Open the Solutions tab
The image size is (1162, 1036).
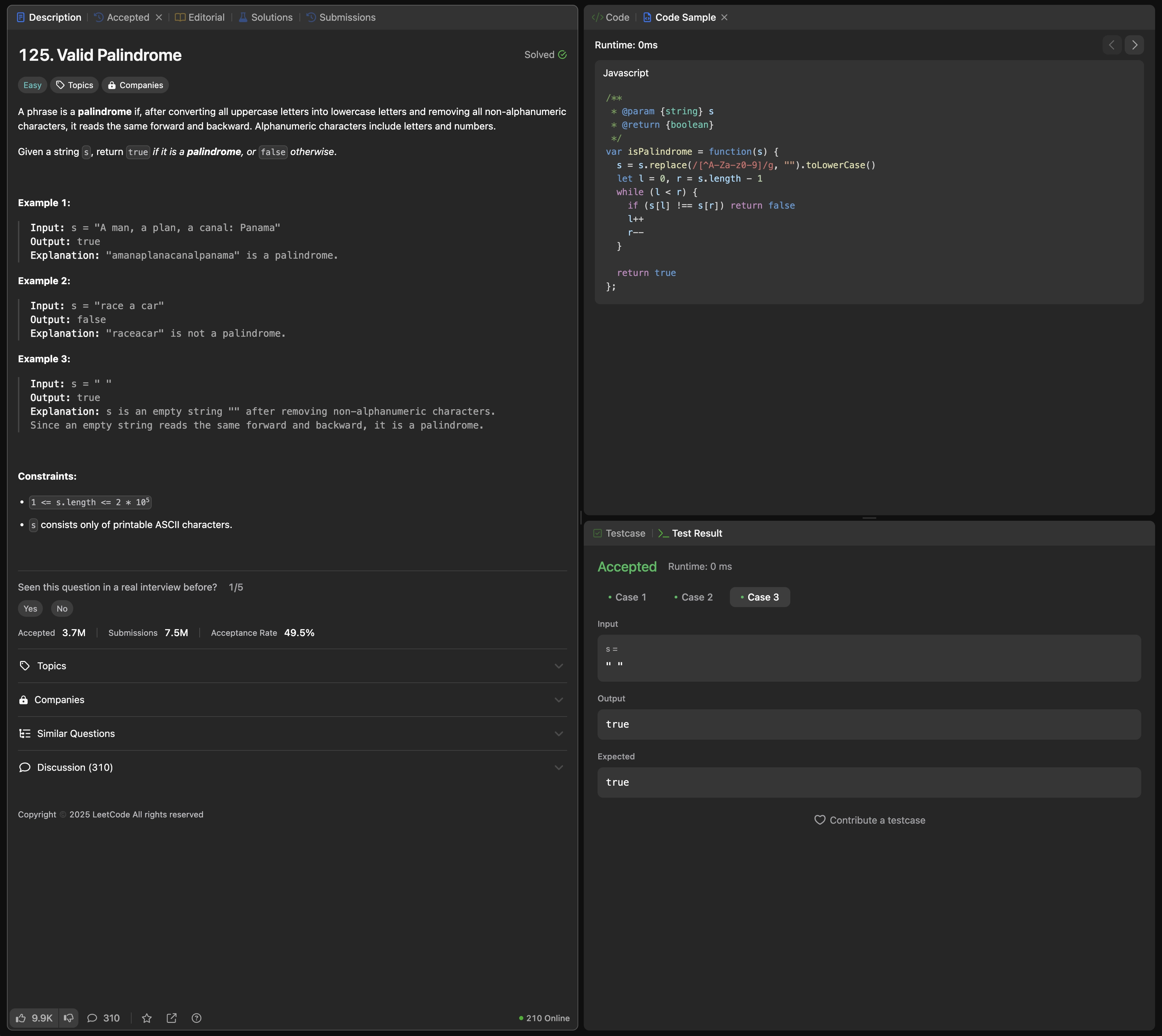click(x=265, y=18)
